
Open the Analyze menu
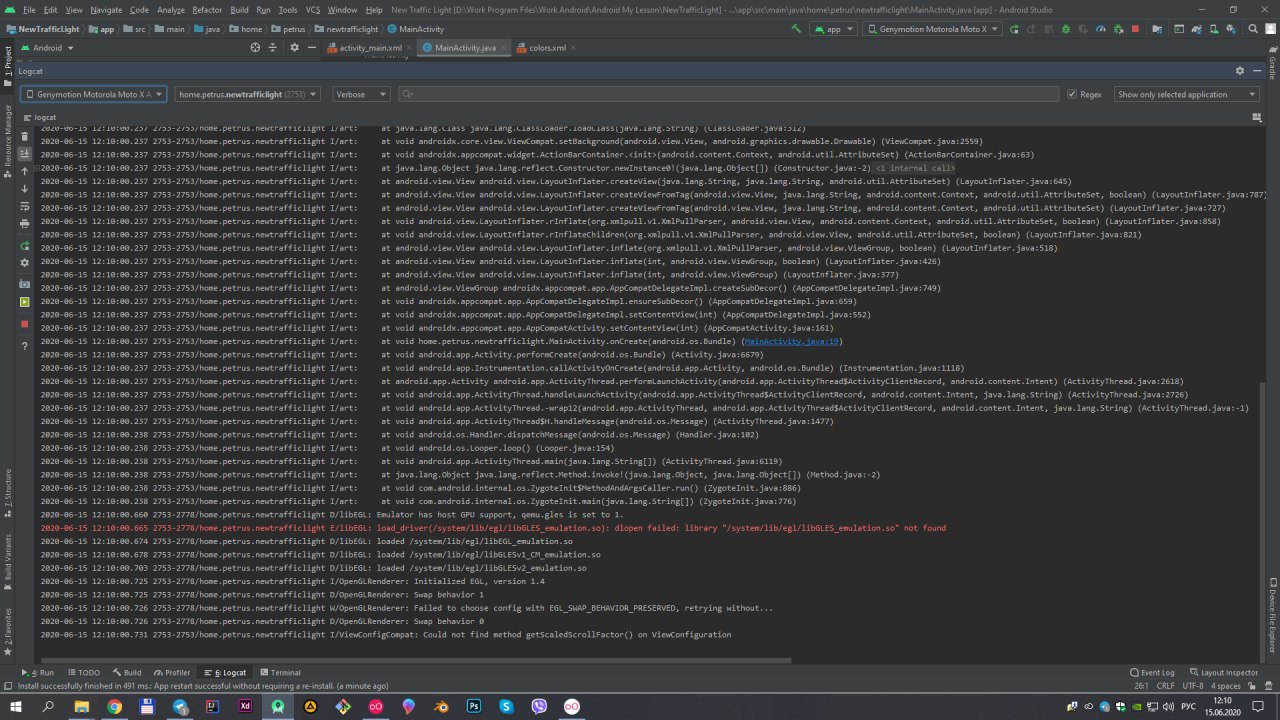tap(171, 9)
